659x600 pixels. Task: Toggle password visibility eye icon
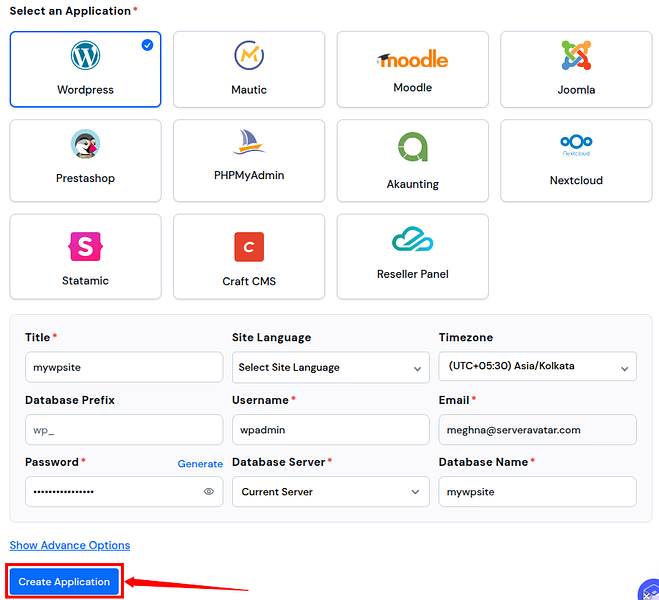pyautogui.click(x=209, y=492)
